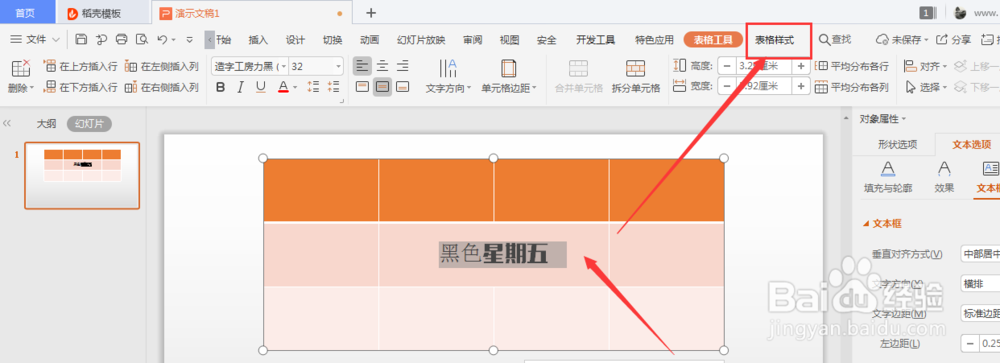Click the line spacing icon
The height and width of the screenshot is (363, 1000).
pos(313,87)
